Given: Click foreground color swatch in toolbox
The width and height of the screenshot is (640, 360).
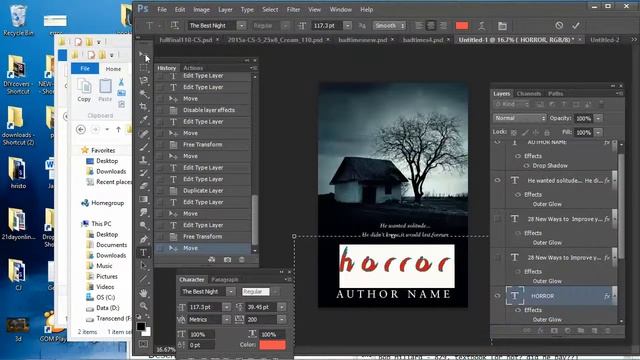Looking at the screenshot, I should click(x=141, y=326).
